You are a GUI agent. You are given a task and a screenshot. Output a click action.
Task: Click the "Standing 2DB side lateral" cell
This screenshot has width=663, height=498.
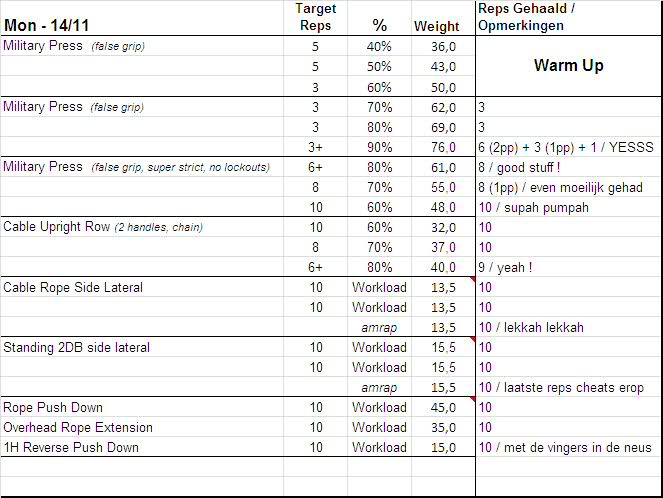(x=80, y=347)
